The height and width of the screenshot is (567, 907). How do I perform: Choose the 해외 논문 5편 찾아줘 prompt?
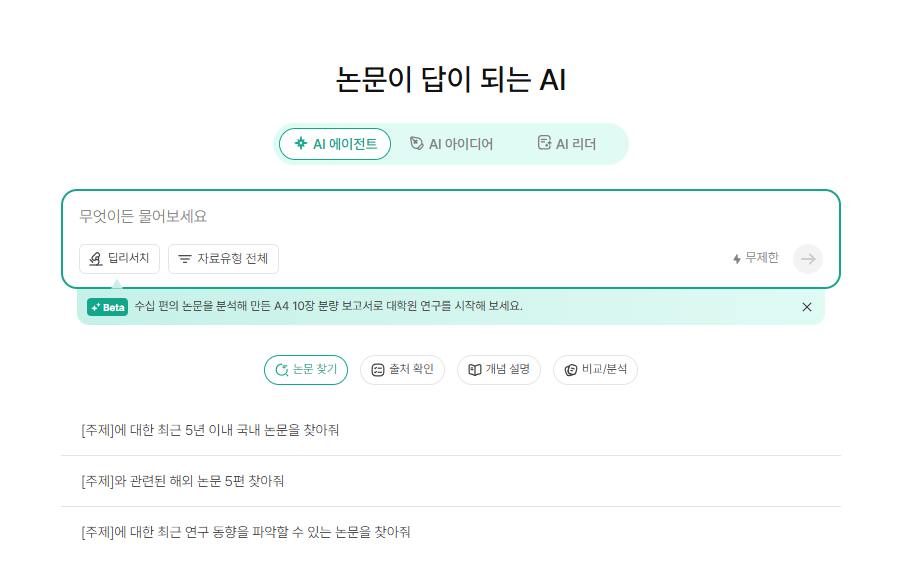click(x=451, y=481)
